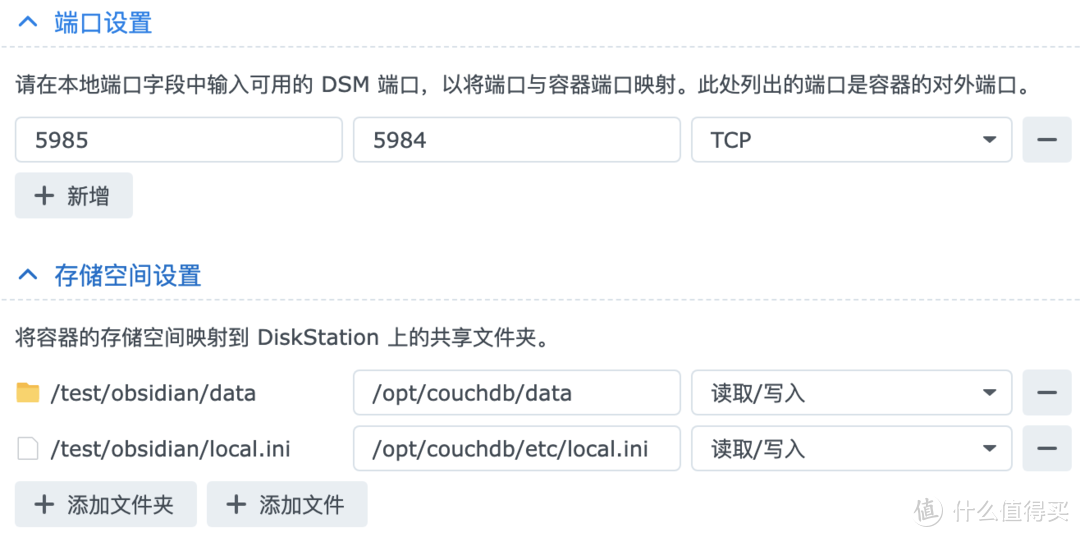This screenshot has height=537, width=1080.
Task: Collapse the 端口设置 section chevron
Action: [x=28, y=23]
